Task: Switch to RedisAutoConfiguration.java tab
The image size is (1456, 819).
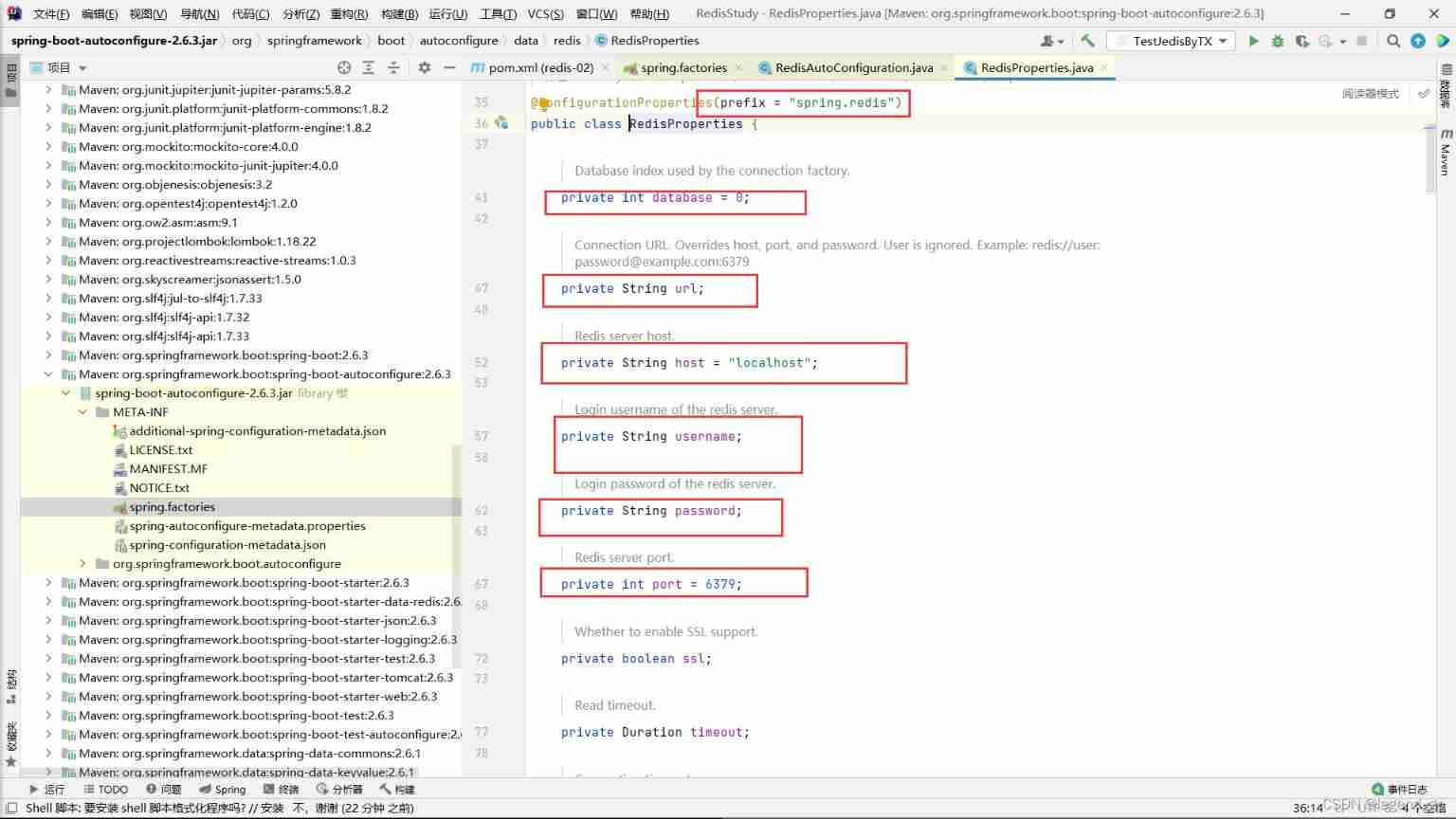Action: click(853, 67)
